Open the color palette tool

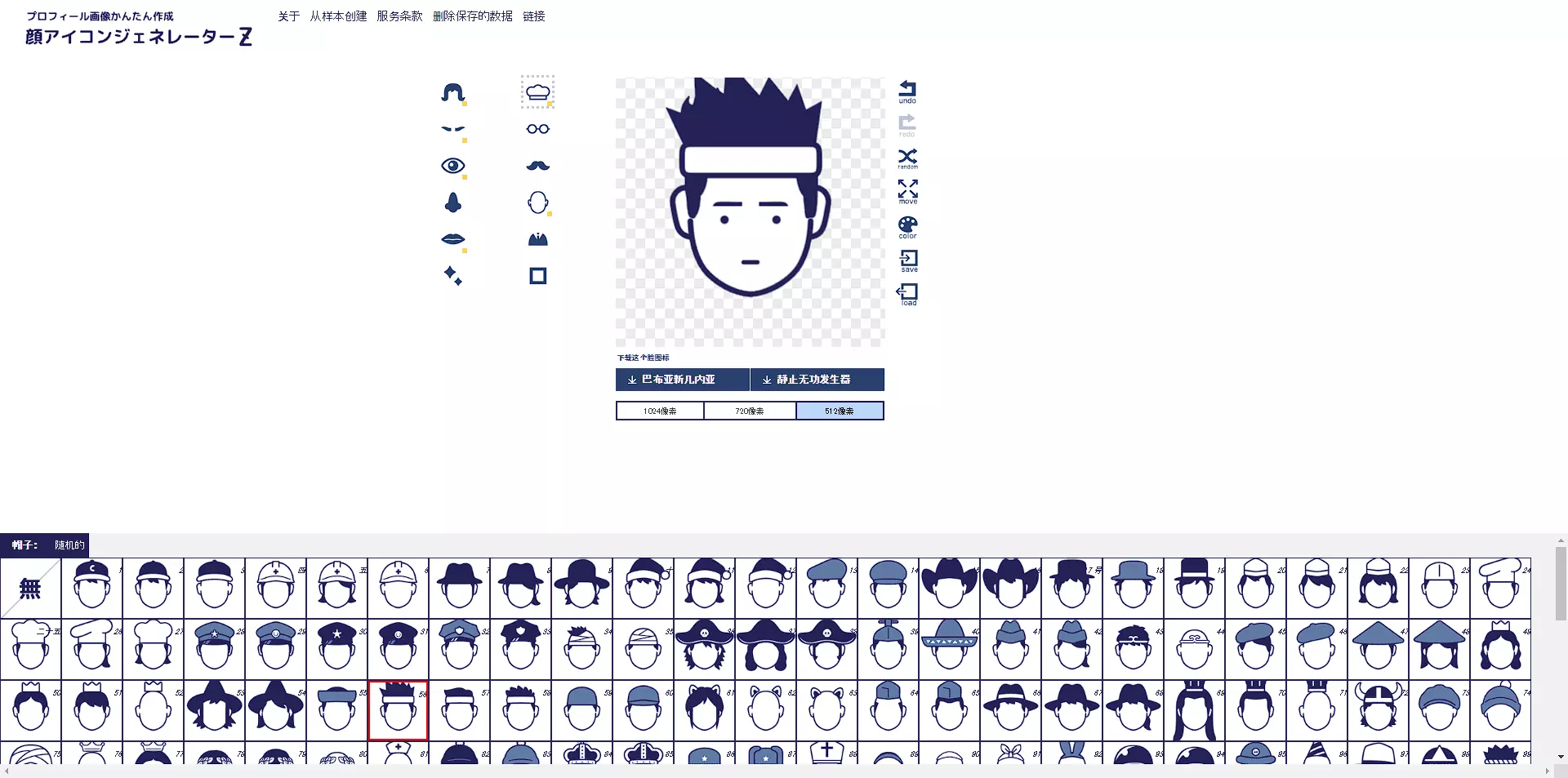(907, 226)
